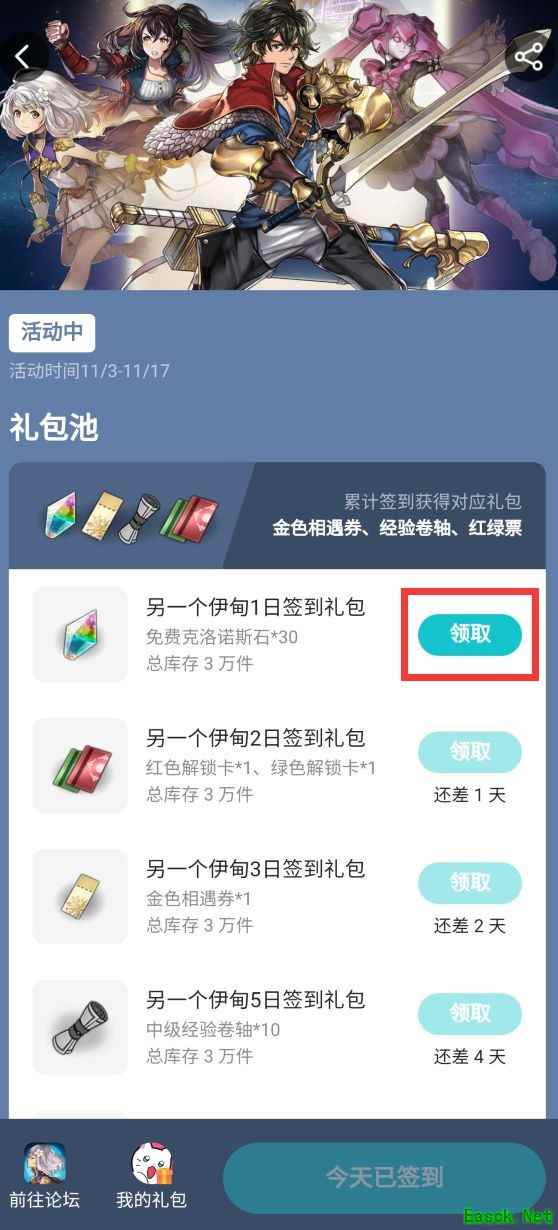
Task: Open the share icon
Action: (529, 57)
